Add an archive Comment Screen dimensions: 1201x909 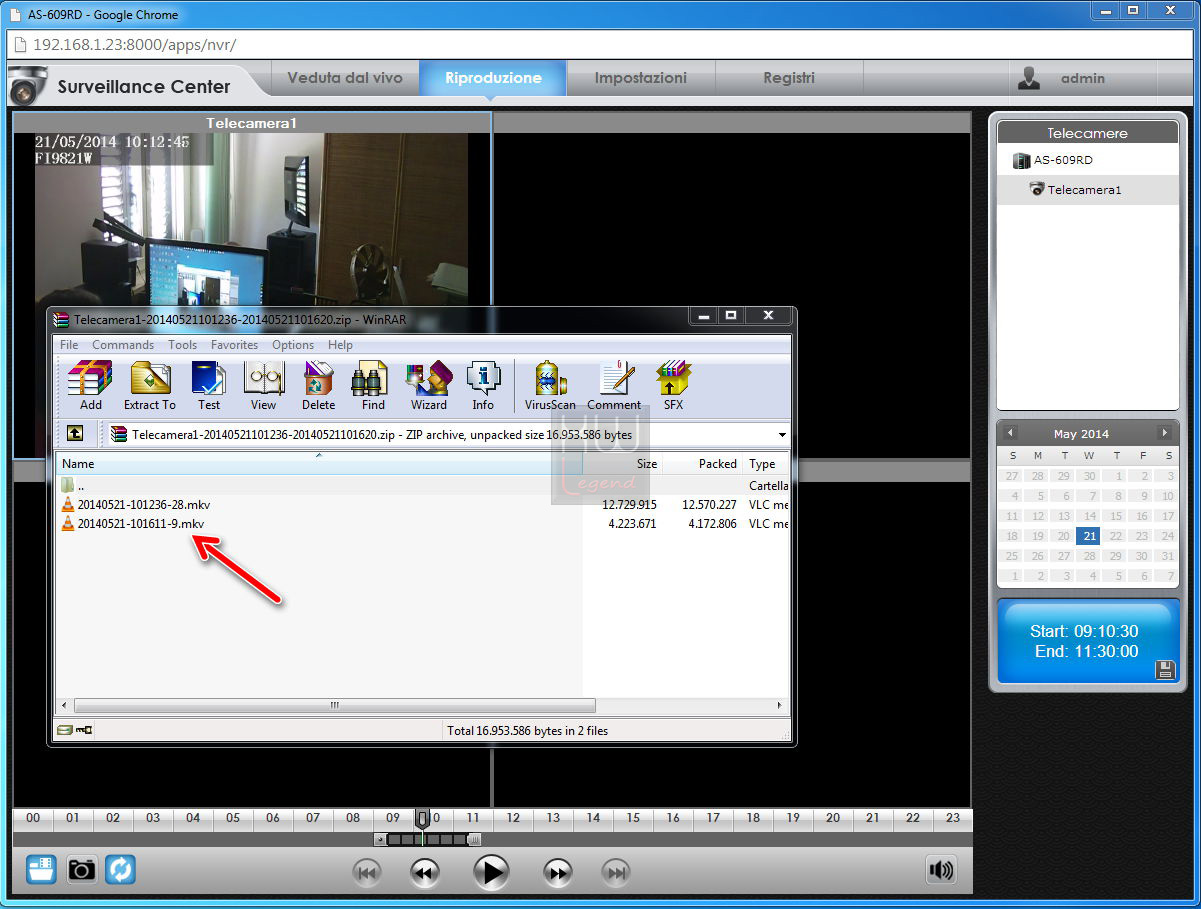(614, 386)
